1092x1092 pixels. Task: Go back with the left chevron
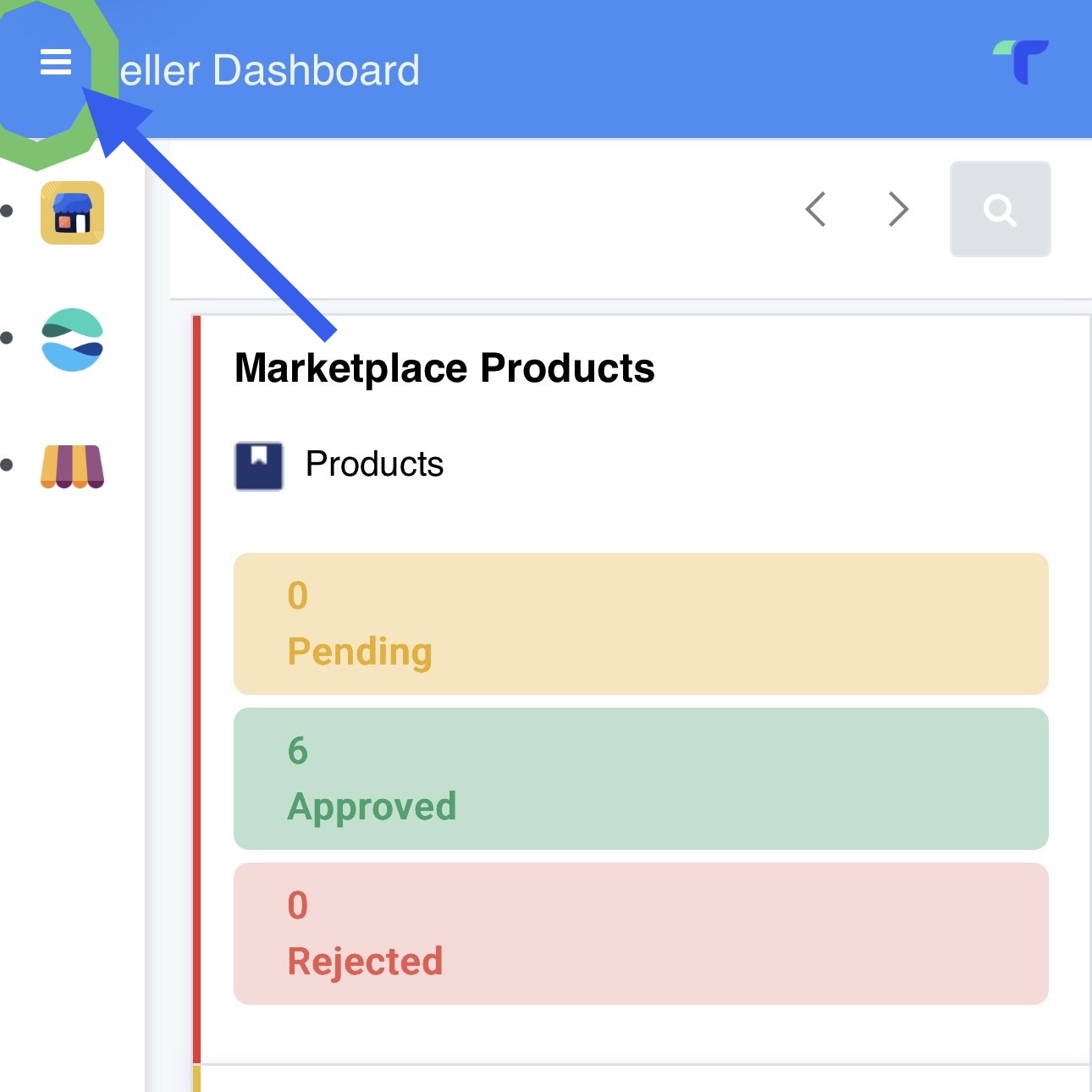[x=815, y=209]
